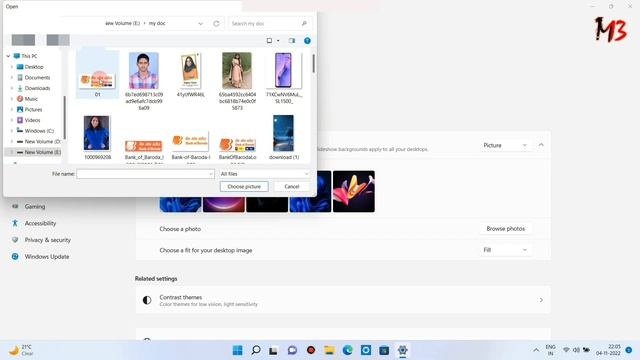This screenshot has height=360, width=640.
Task: Click the Choose picture button
Action: coord(244,187)
